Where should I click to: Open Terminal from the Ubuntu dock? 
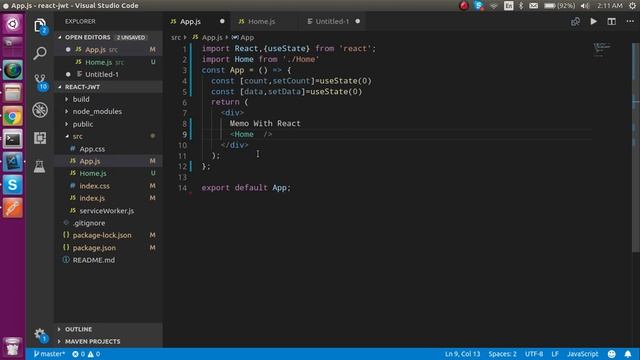tap(13, 140)
